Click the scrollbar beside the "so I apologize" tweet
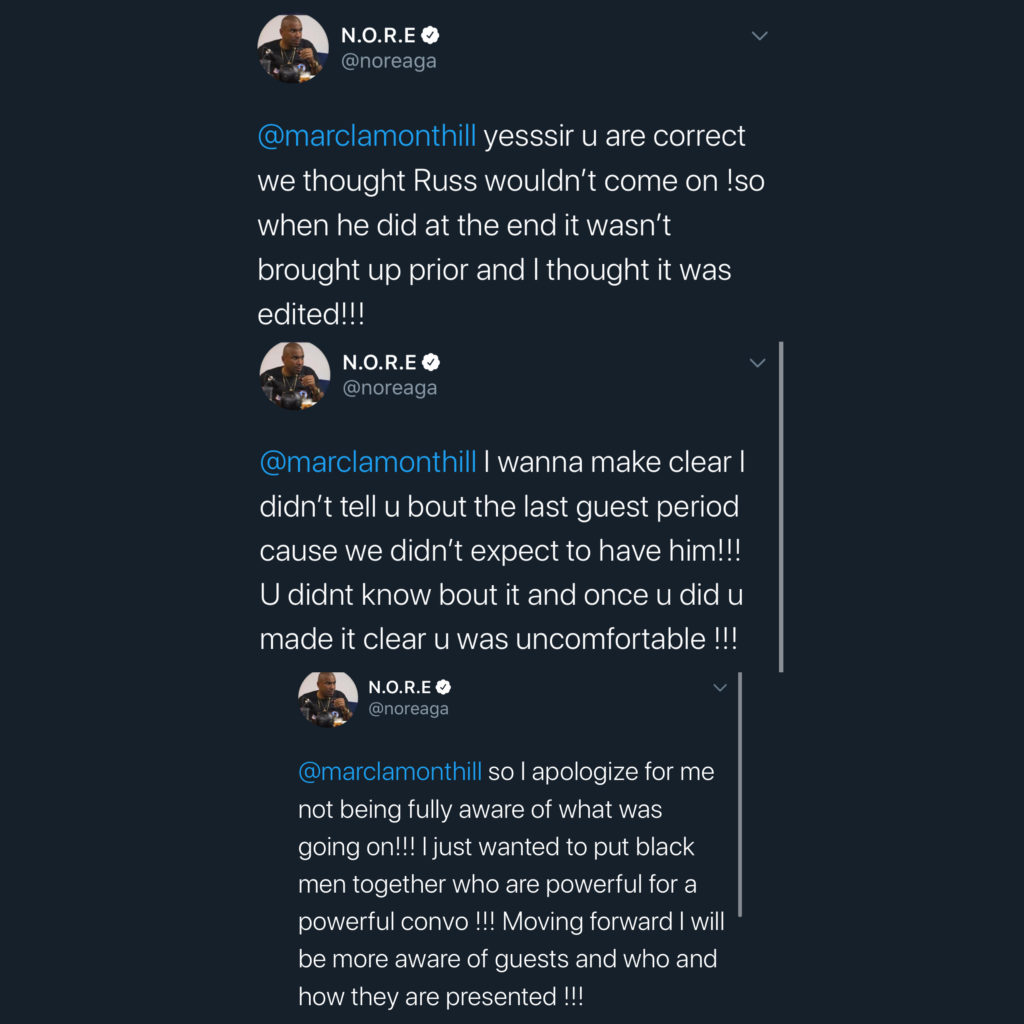Image resolution: width=1024 pixels, height=1024 pixels. tap(739, 795)
